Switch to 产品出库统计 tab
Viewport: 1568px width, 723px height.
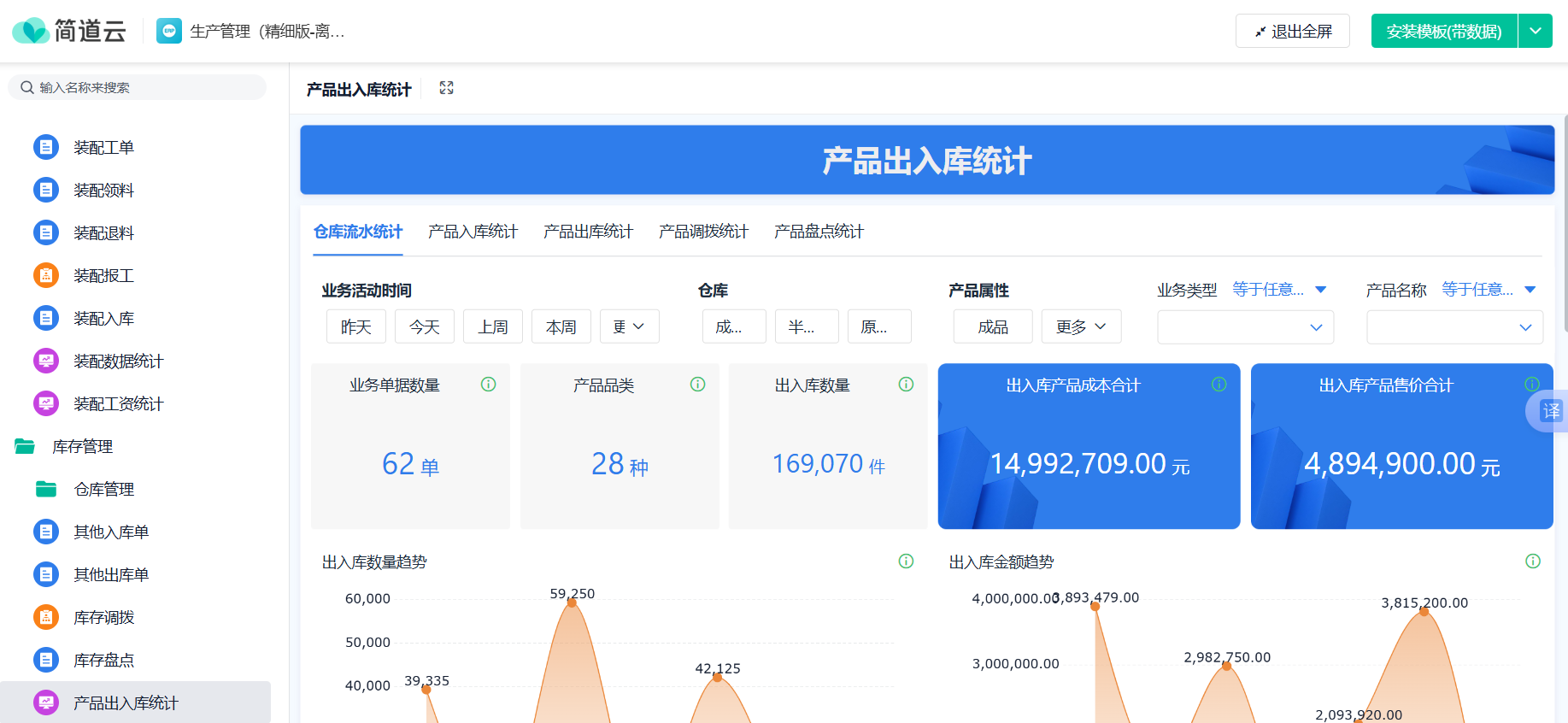(589, 232)
